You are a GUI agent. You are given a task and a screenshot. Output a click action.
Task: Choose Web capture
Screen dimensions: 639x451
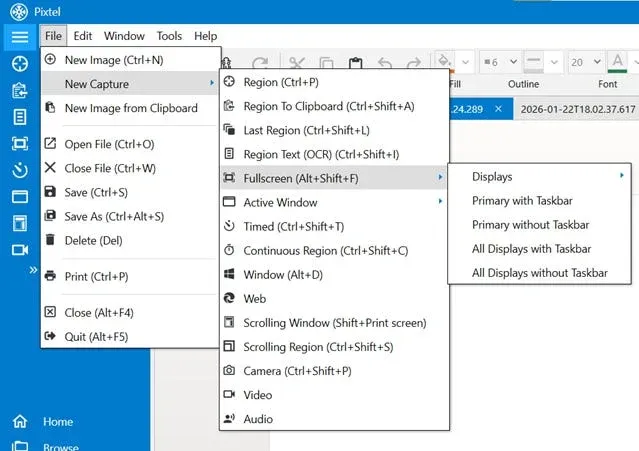tap(334, 298)
